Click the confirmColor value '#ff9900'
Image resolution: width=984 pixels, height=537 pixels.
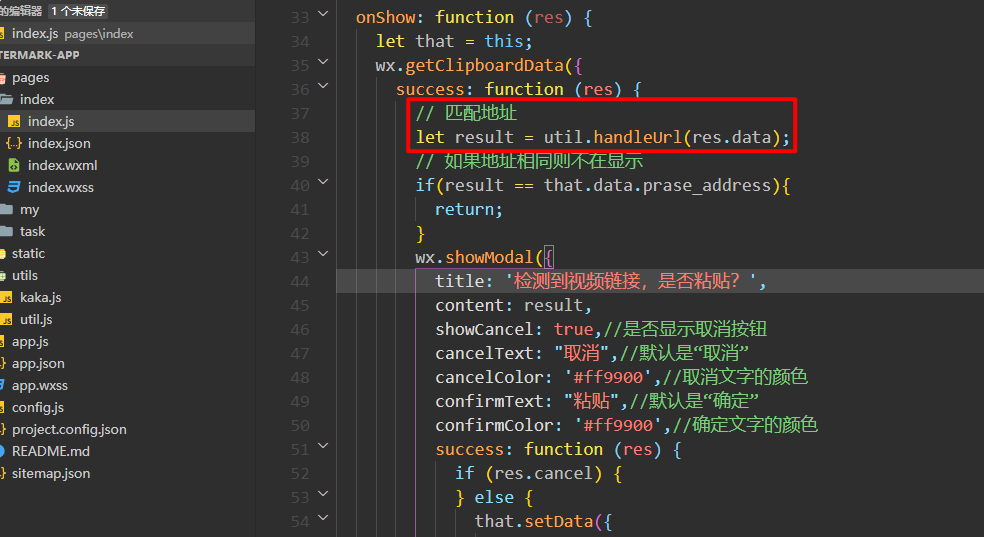coord(618,425)
